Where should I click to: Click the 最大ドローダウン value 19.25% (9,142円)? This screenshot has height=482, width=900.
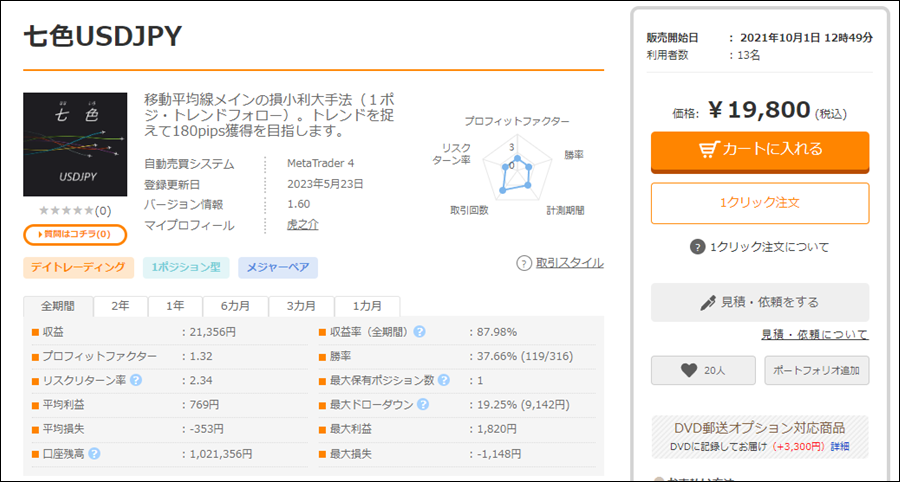click(x=523, y=405)
